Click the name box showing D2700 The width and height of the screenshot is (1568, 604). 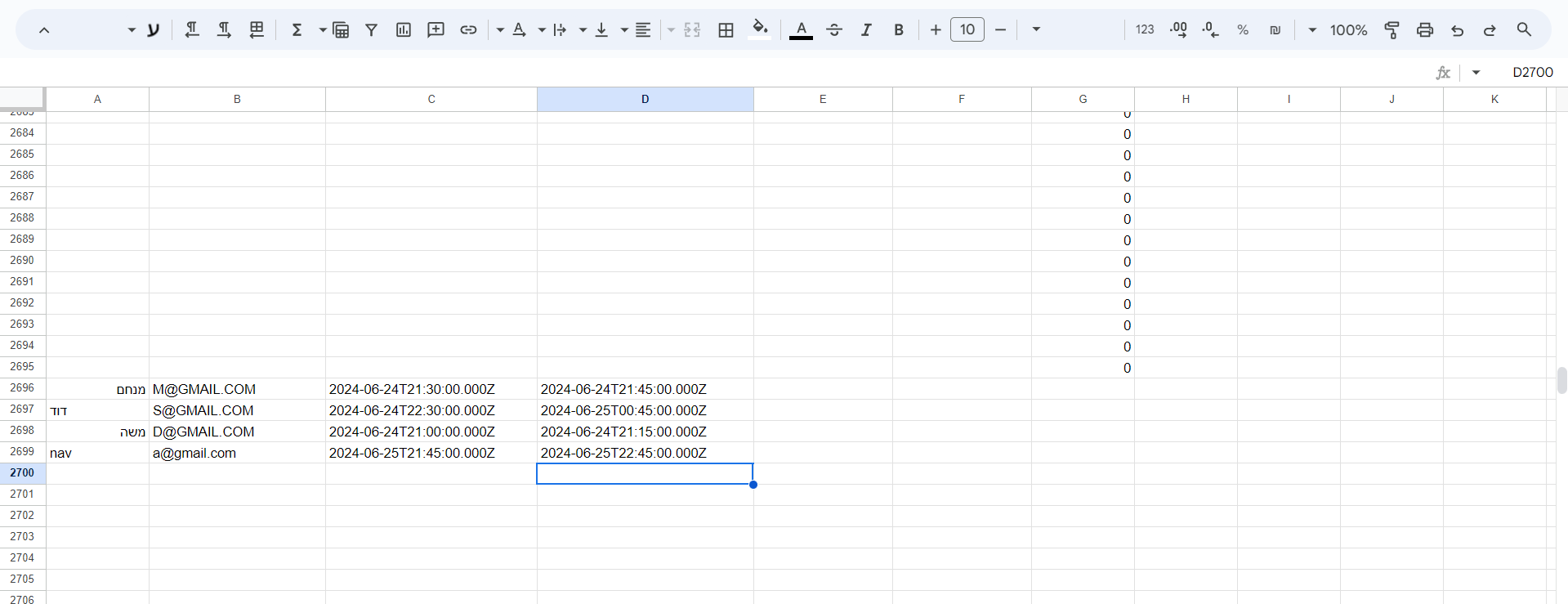pos(1532,72)
